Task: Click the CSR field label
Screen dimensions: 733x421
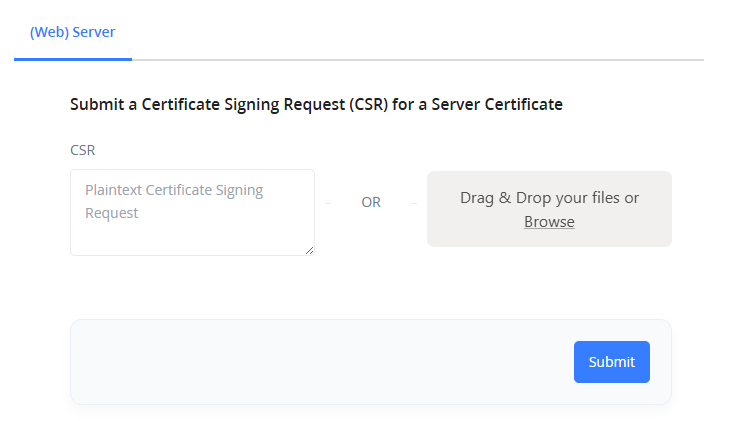Action: click(83, 150)
